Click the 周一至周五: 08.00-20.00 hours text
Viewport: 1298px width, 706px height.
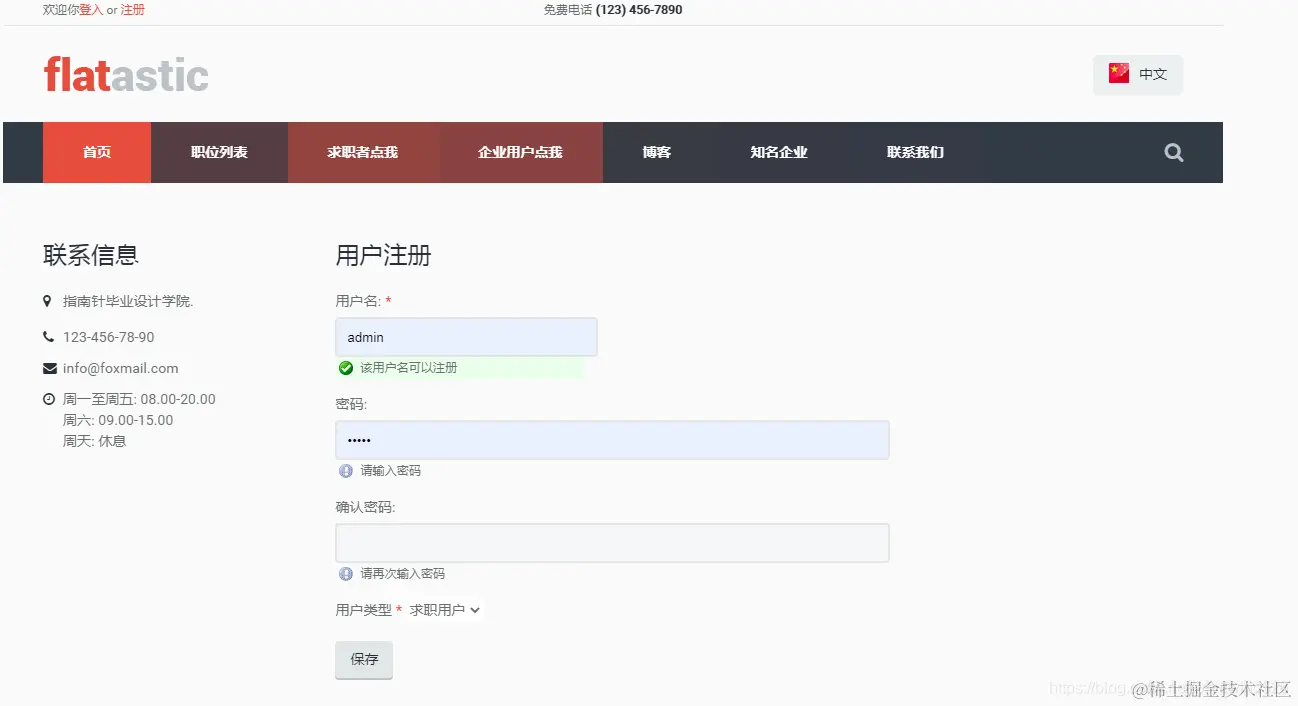click(x=139, y=399)
